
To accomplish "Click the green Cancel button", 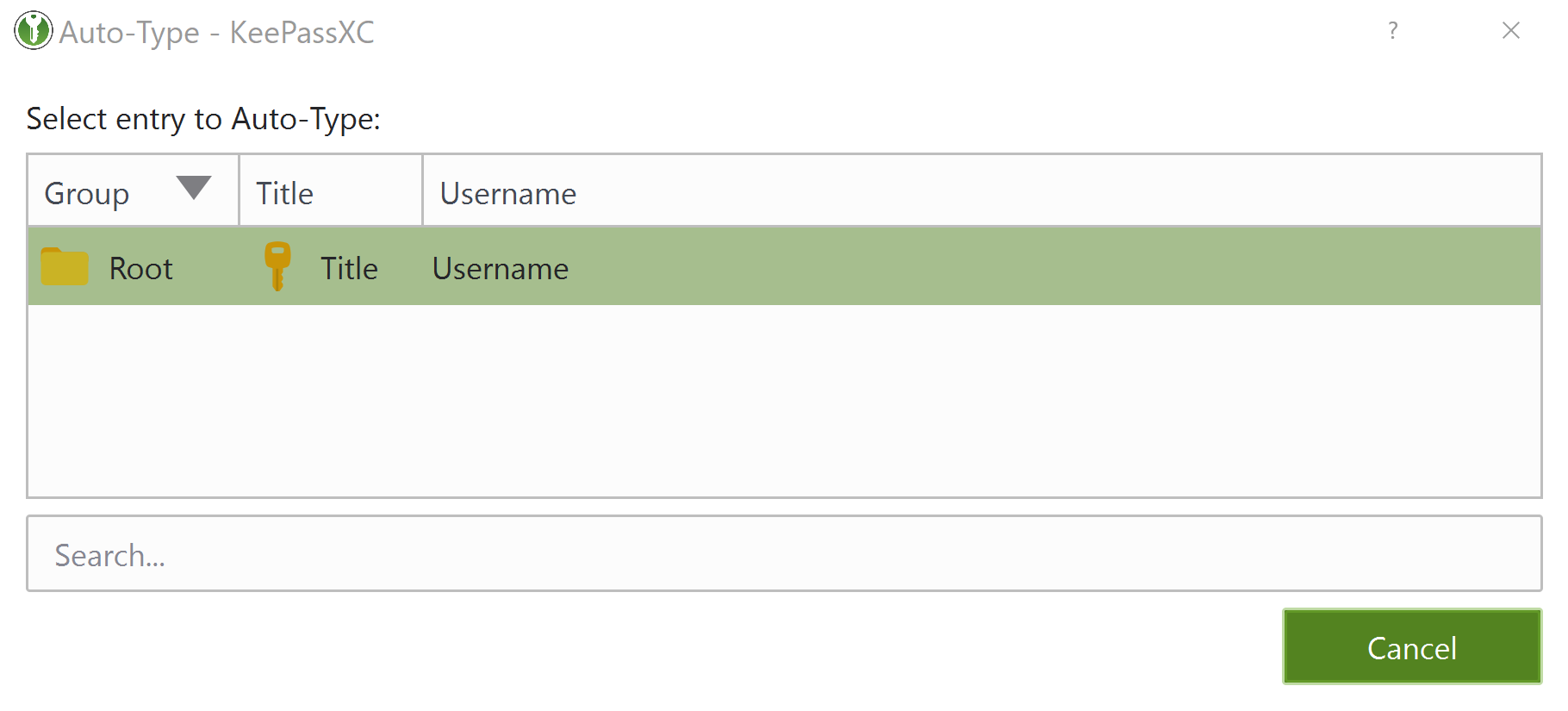I will pos(1411,647).
